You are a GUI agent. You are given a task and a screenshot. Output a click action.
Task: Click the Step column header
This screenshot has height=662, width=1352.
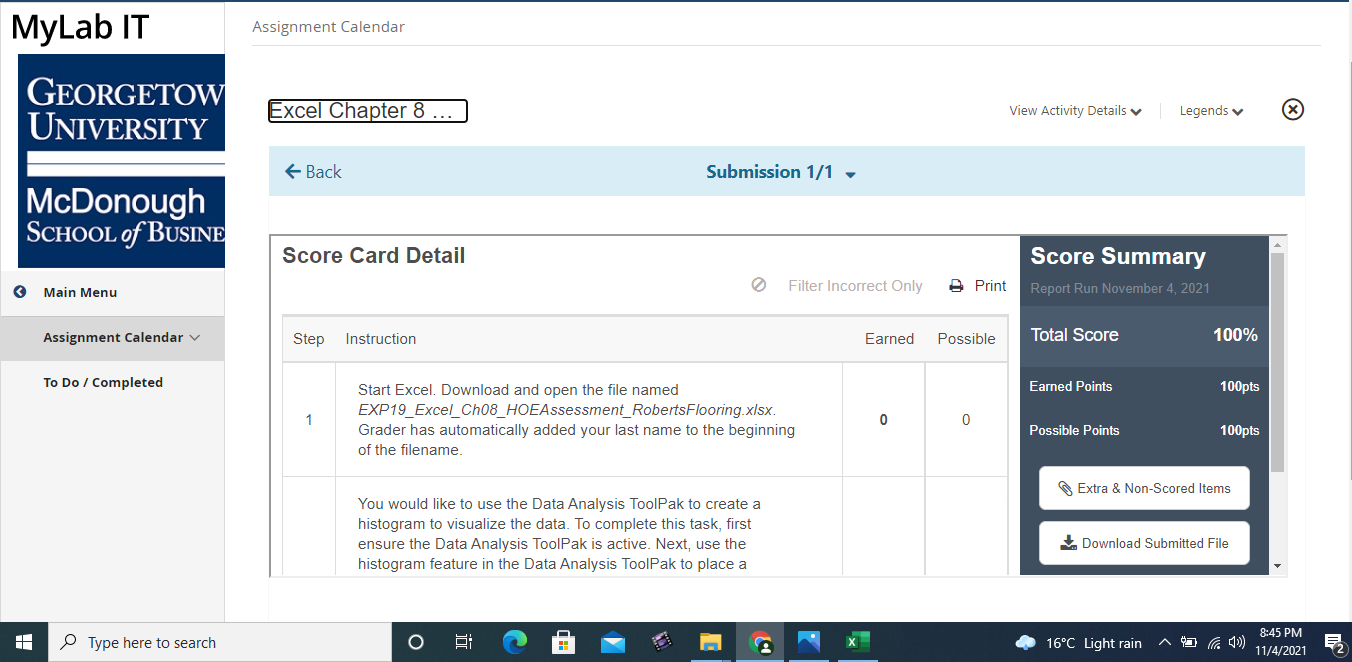coord(309,339)
